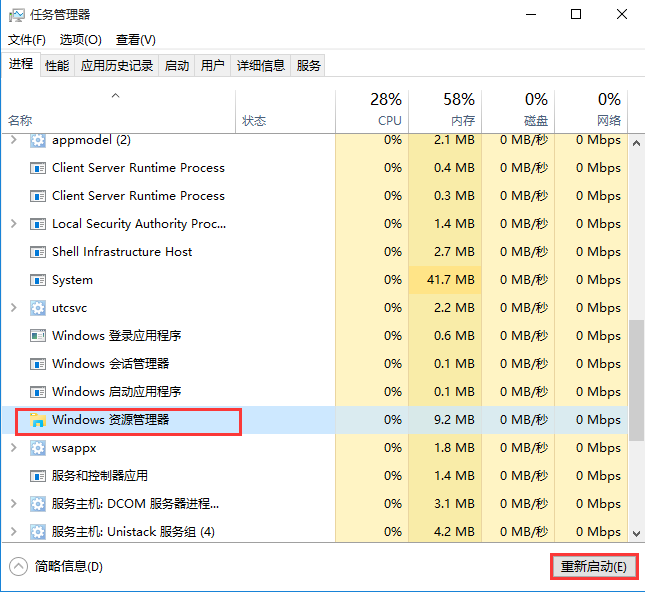Click the Windows 登录应用程序 icon
The height and width of the screenshot is (592, 645).
click(x=38, y=336)
